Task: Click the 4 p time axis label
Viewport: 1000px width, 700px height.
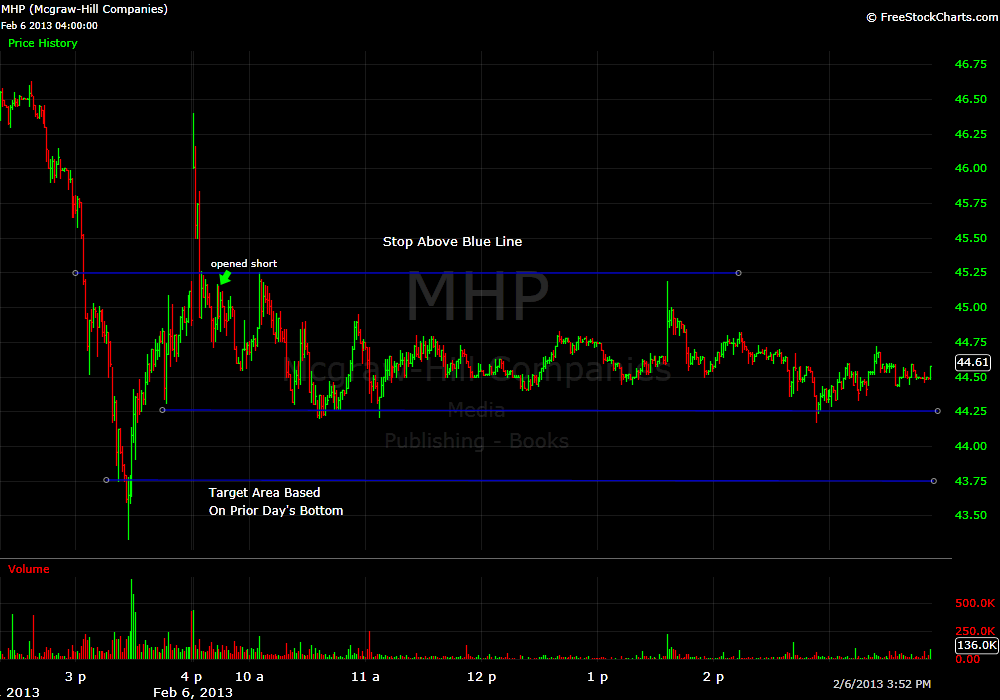Action: [x=191, y=677]
